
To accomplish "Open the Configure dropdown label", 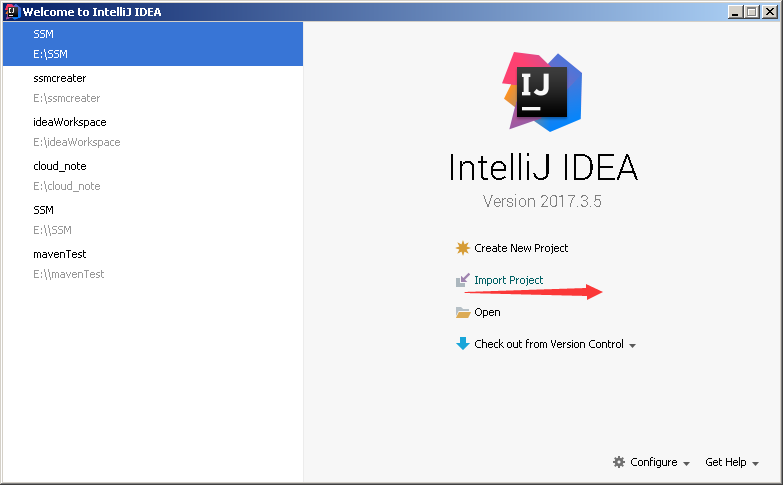I will pyautogui.click(x=654, y=462).
